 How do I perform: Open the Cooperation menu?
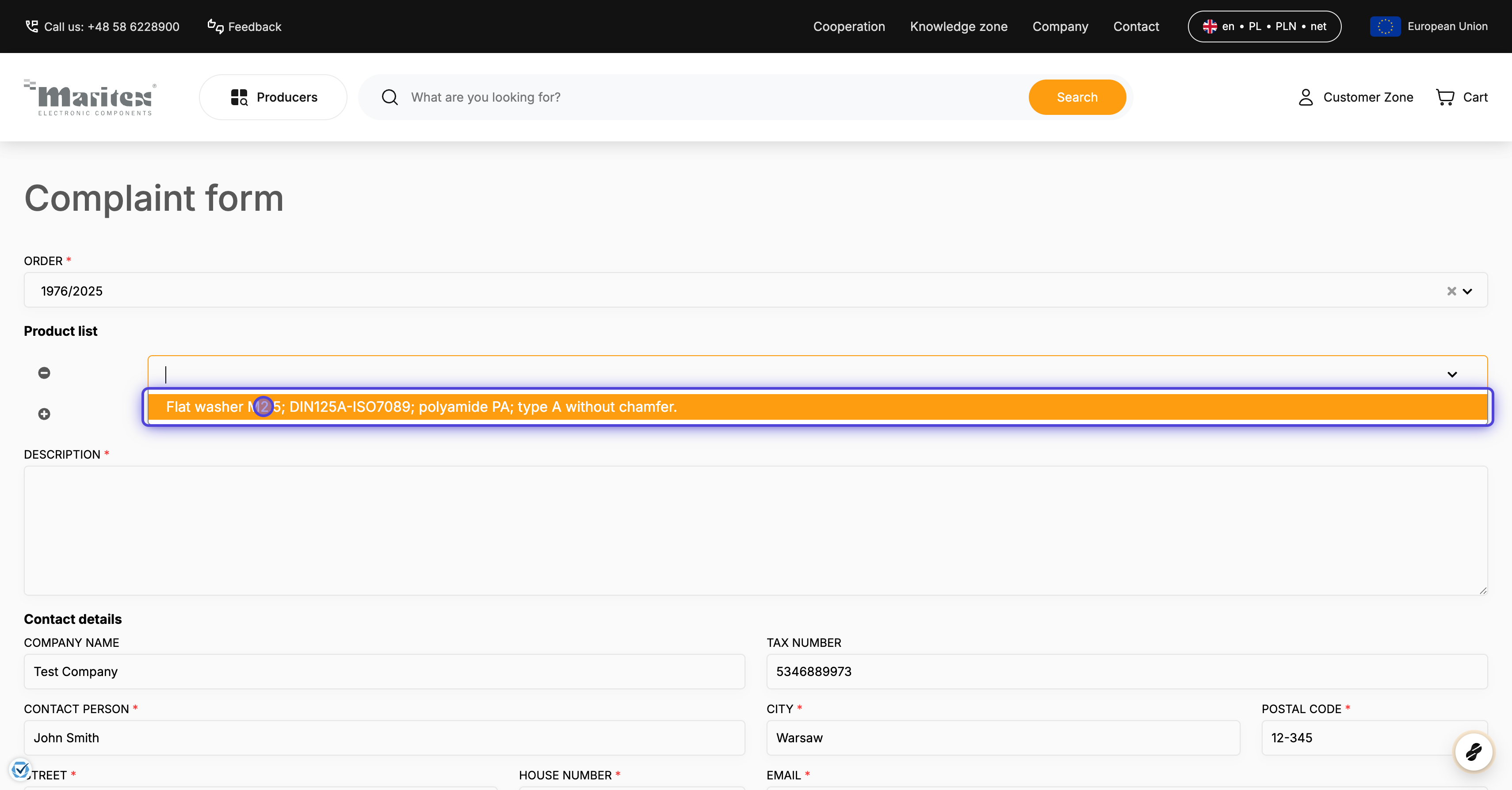click(849, 27)
